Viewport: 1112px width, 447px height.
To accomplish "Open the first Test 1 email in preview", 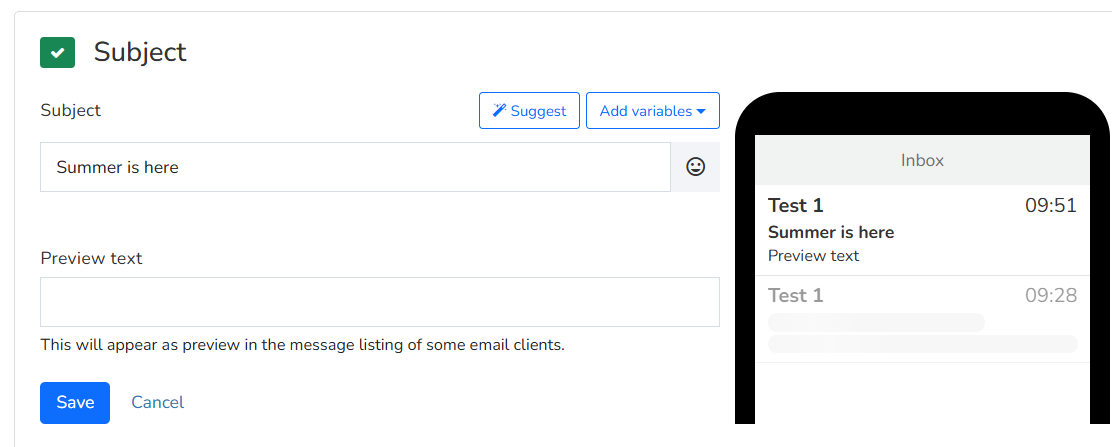I will (922, 230).
